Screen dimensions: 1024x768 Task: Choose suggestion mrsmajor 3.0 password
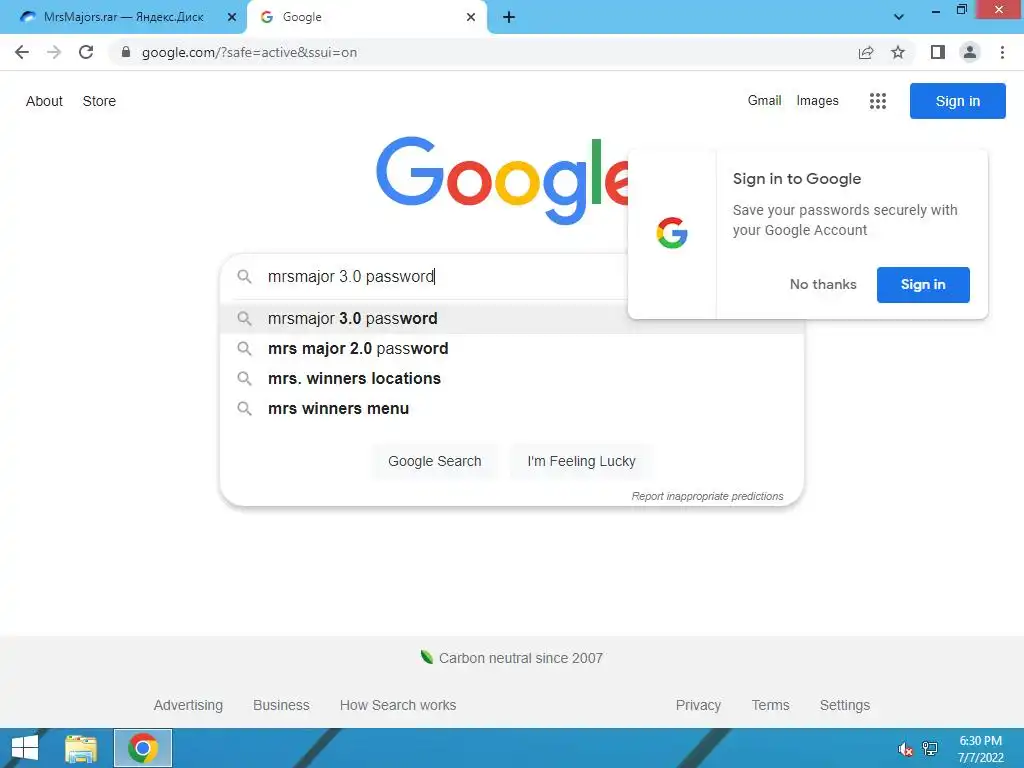[x=512, y=319]
